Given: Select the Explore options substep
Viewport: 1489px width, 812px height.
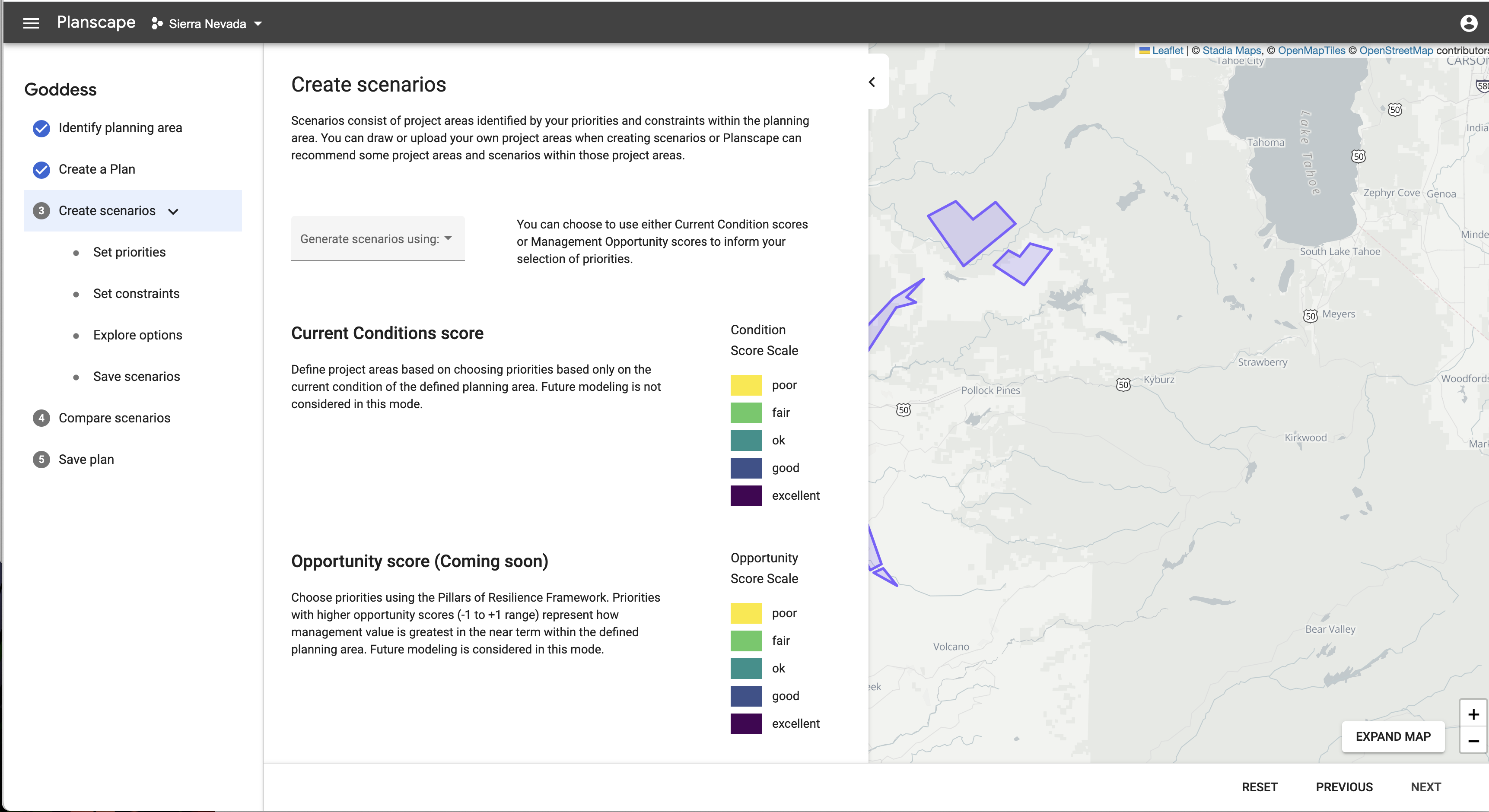Looking at the screenshot, I should [x=137, y=335].
